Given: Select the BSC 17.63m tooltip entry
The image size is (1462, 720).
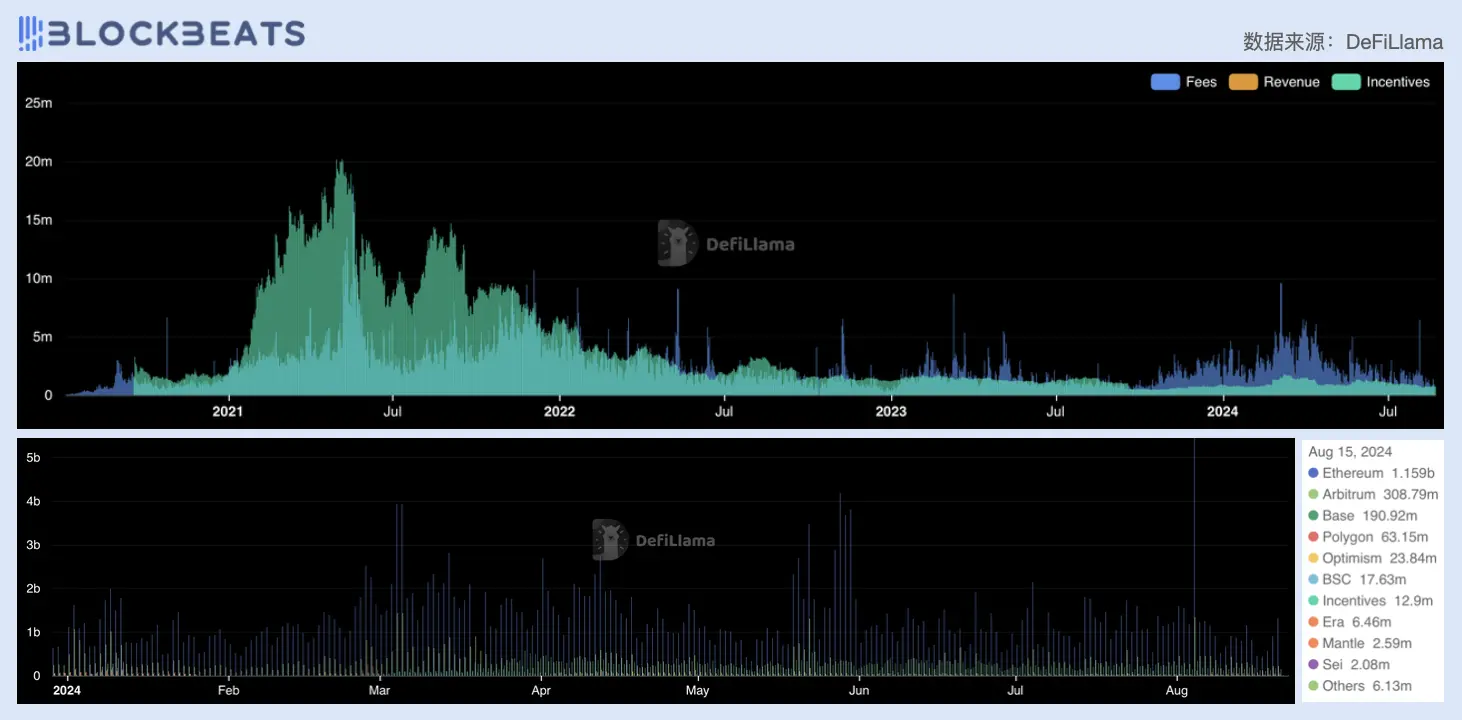Looking at the screenshot, I should [1364, 579].
